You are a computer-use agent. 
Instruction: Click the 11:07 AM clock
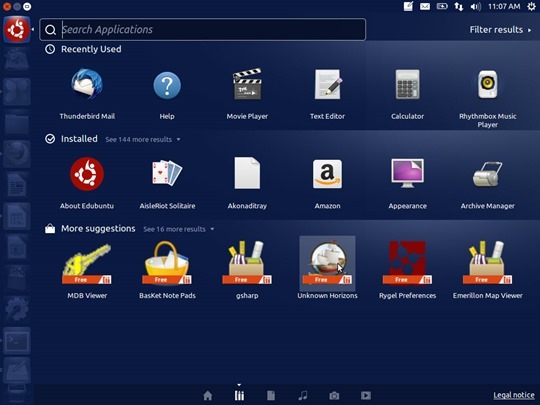click(x=504, y=6)
